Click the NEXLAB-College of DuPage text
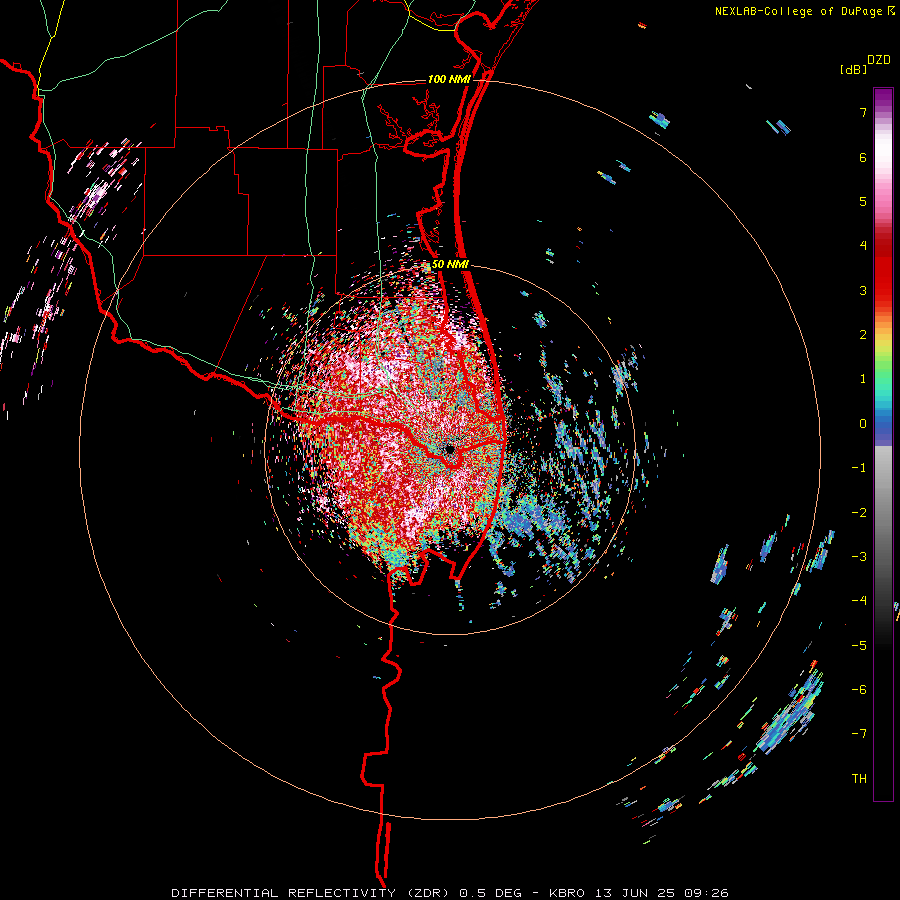Viewport: 900px width, 900px height. click(798, 11)
